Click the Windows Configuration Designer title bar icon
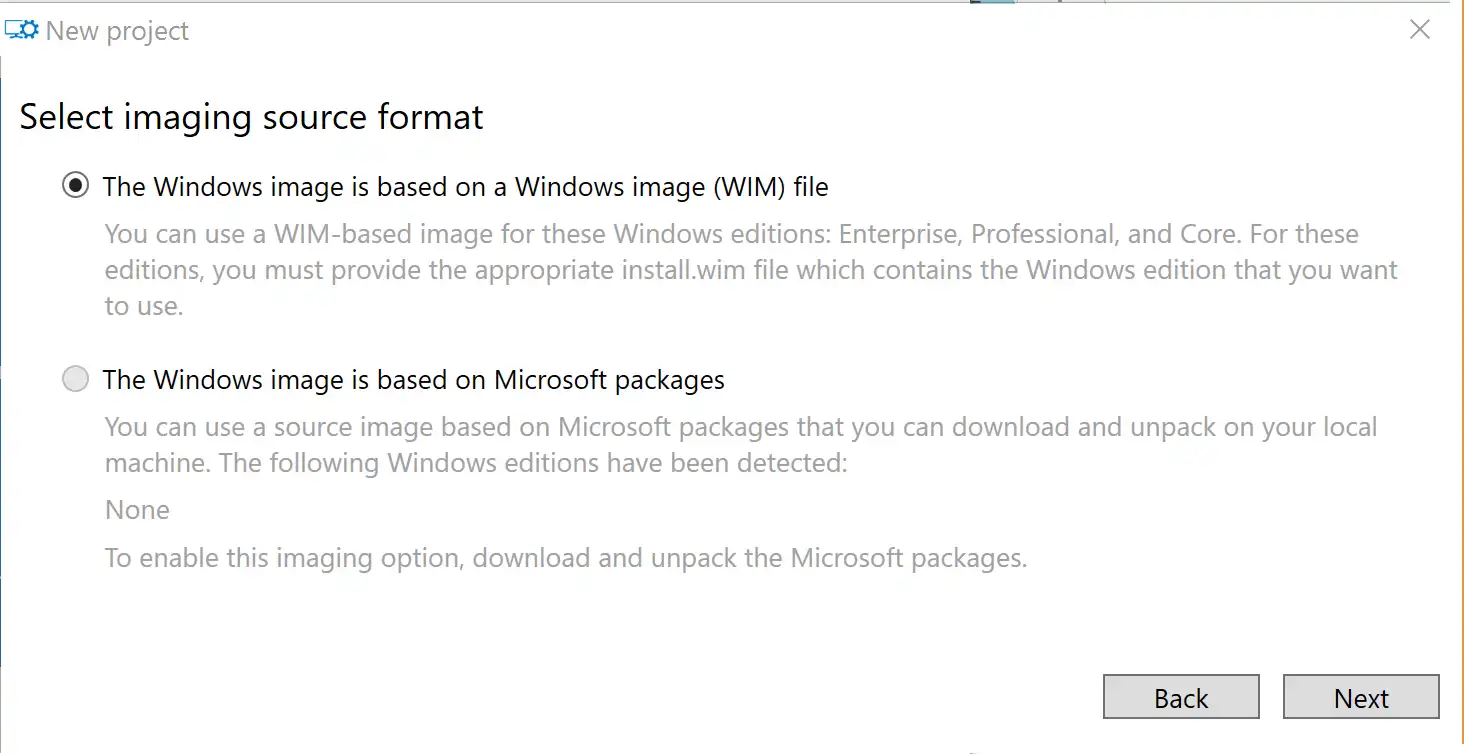Viewport: 1464px width, 754px height. point(22,30)
